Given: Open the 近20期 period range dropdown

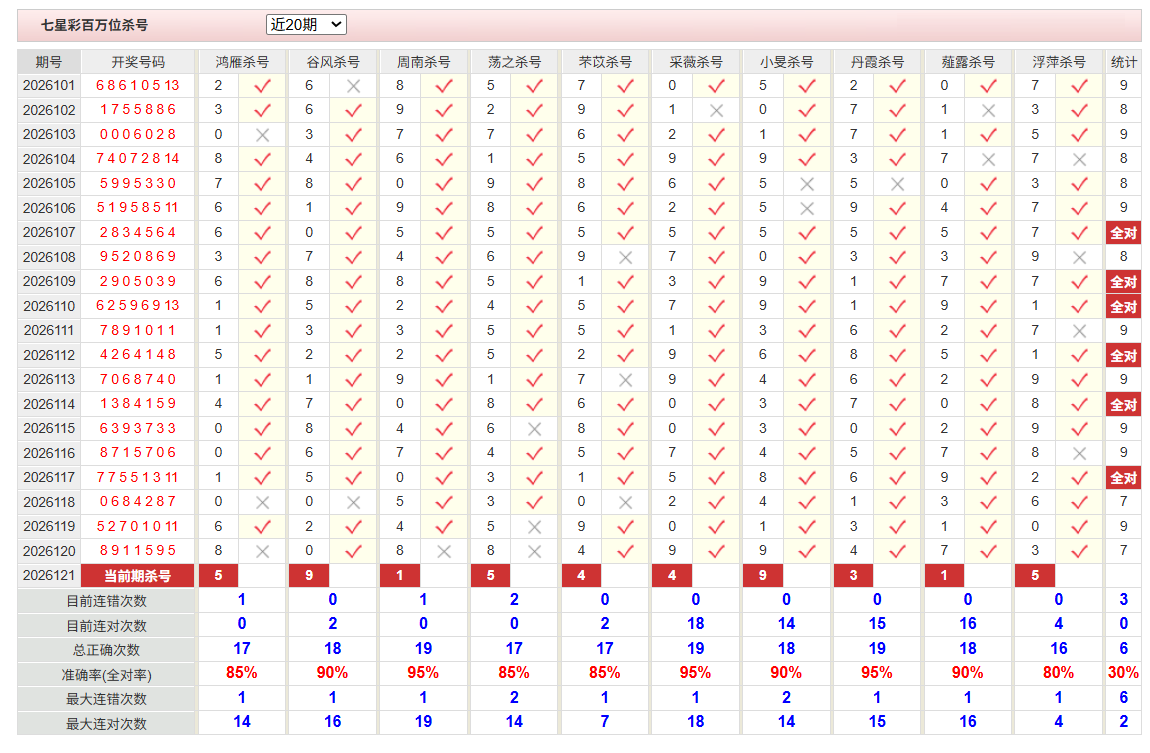Looking at the screenshot, I should click(306, 24).
